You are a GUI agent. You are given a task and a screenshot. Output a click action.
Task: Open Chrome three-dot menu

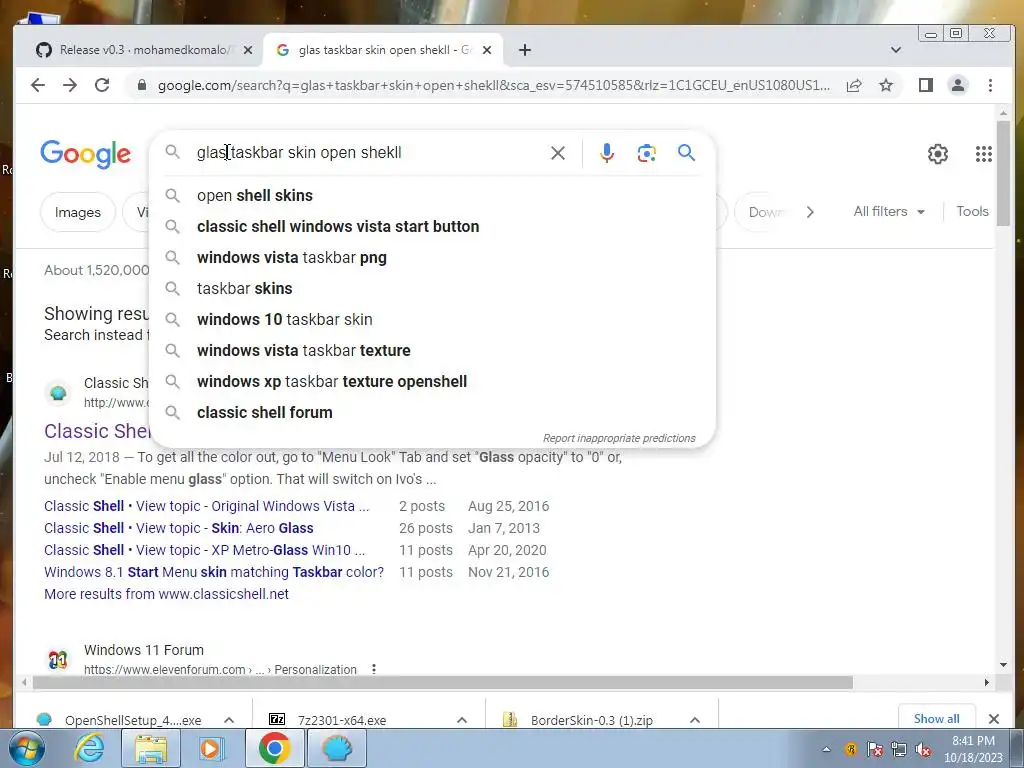pos(990,85)
